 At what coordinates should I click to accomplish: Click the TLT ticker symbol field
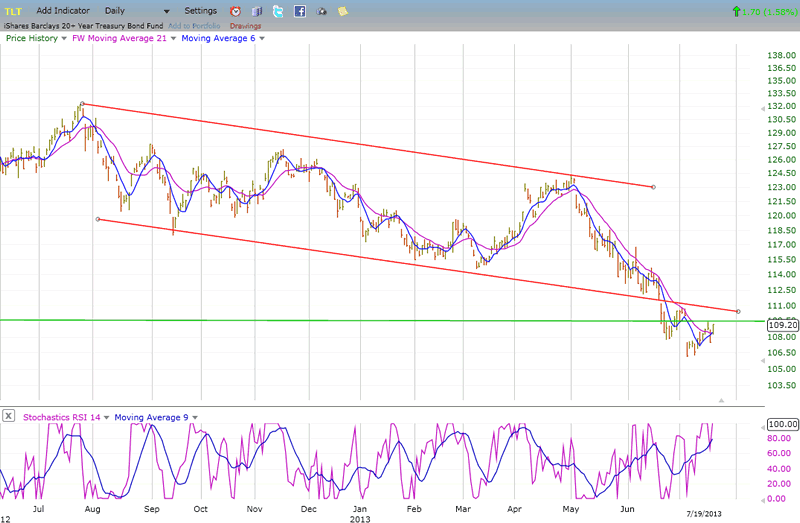15,10
